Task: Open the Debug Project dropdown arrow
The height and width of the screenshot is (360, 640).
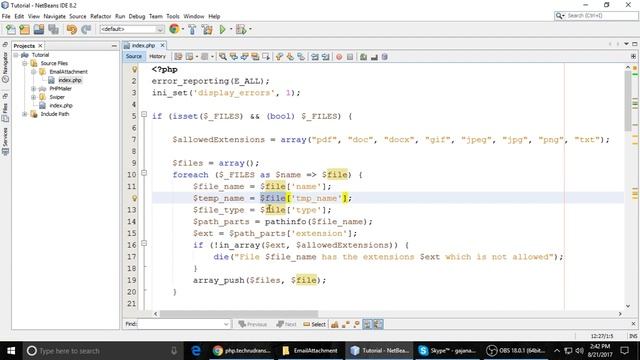Action: (x=250, y=29)
